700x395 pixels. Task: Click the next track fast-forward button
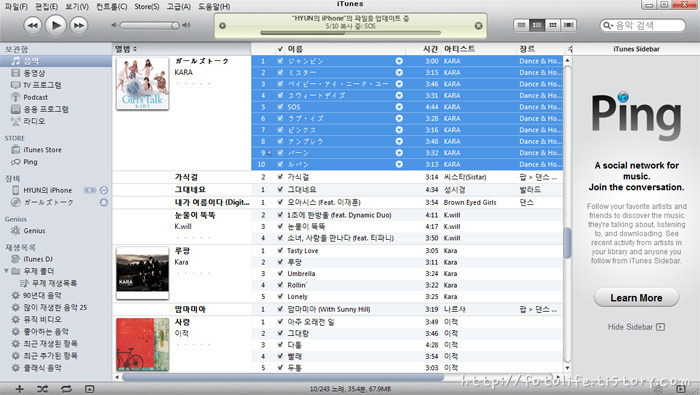click(x=79, y=25)
